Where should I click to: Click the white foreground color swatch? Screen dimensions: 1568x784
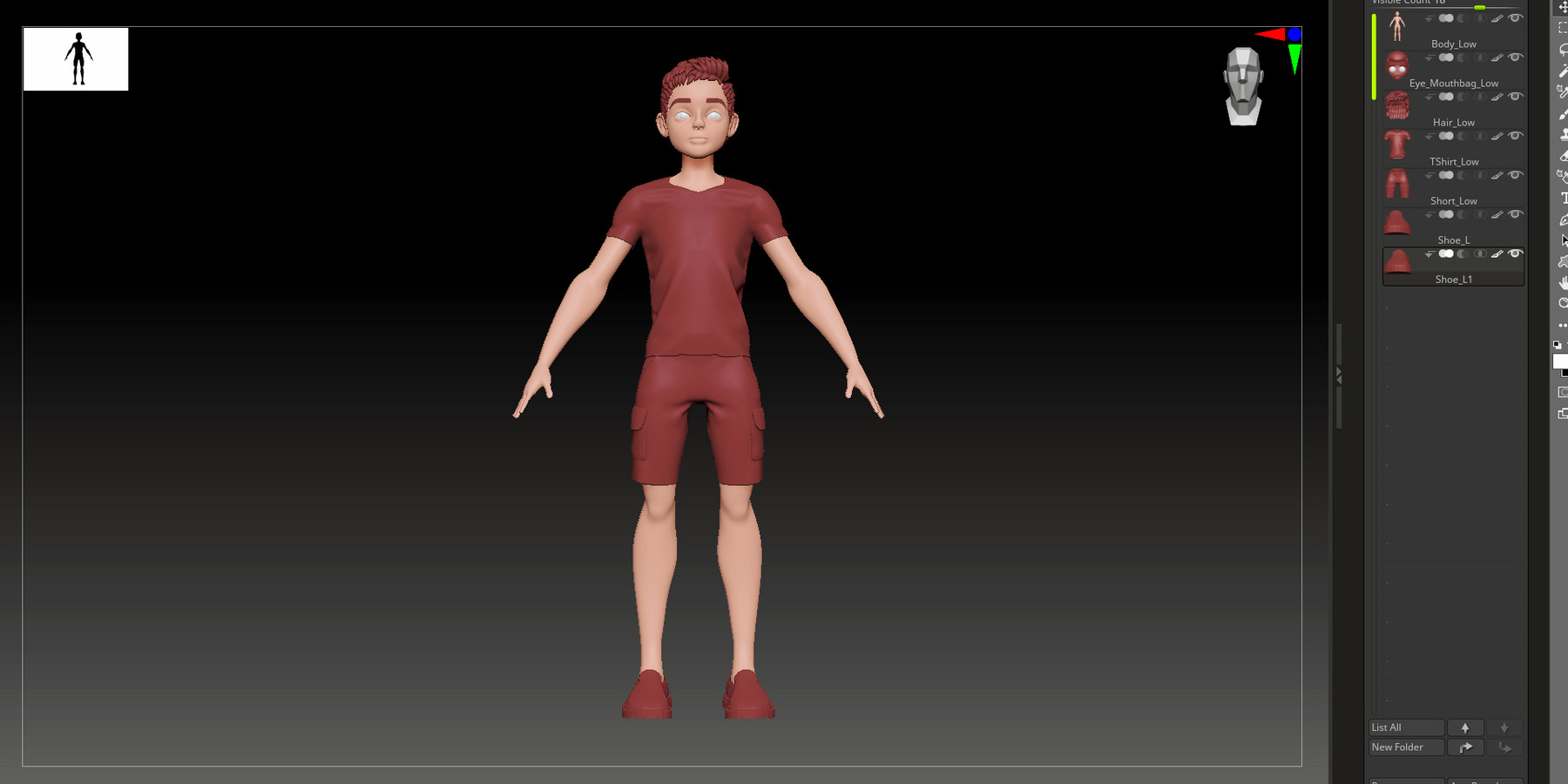(1560, 362)
